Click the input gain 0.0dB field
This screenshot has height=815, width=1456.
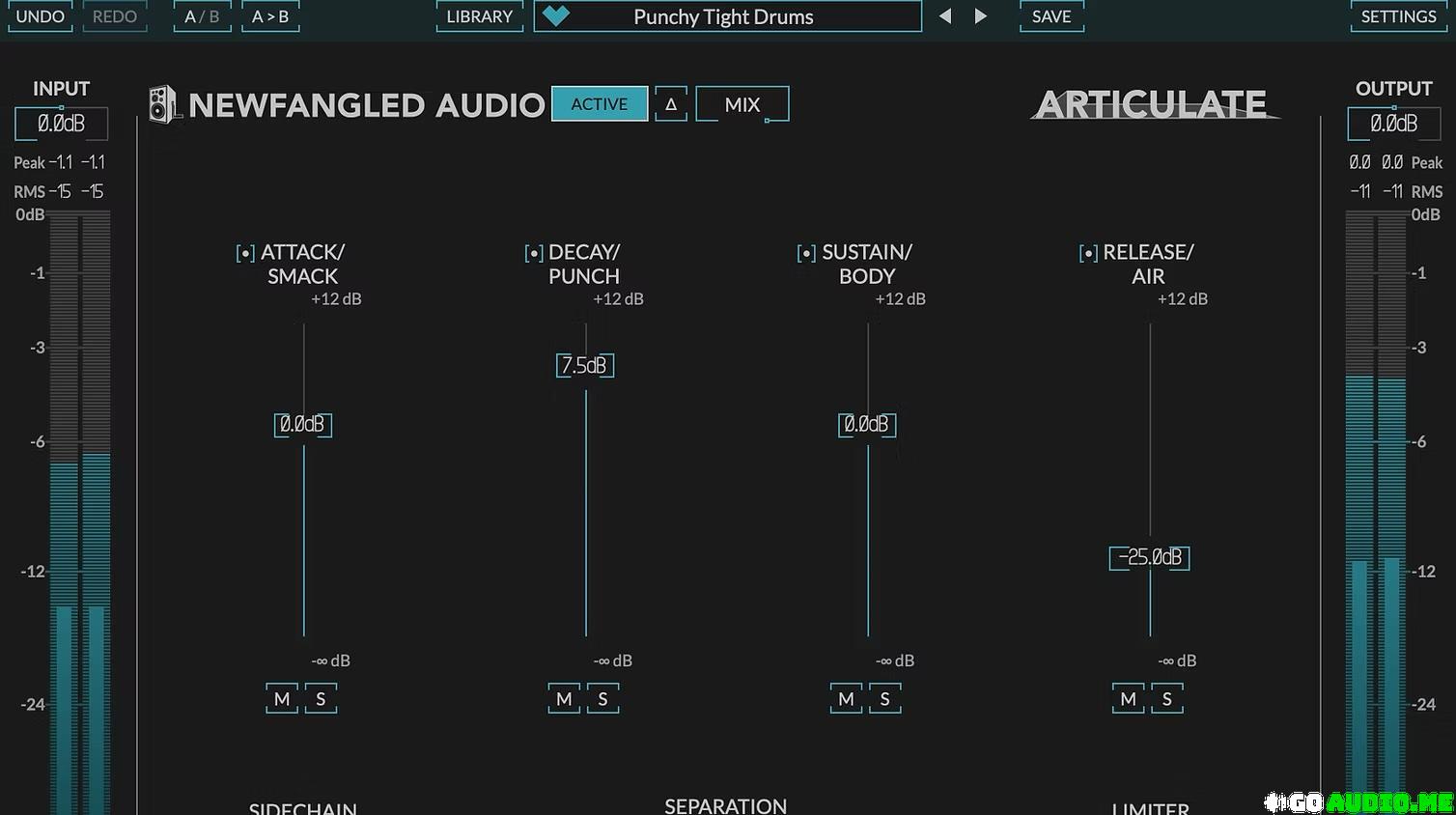61,124
